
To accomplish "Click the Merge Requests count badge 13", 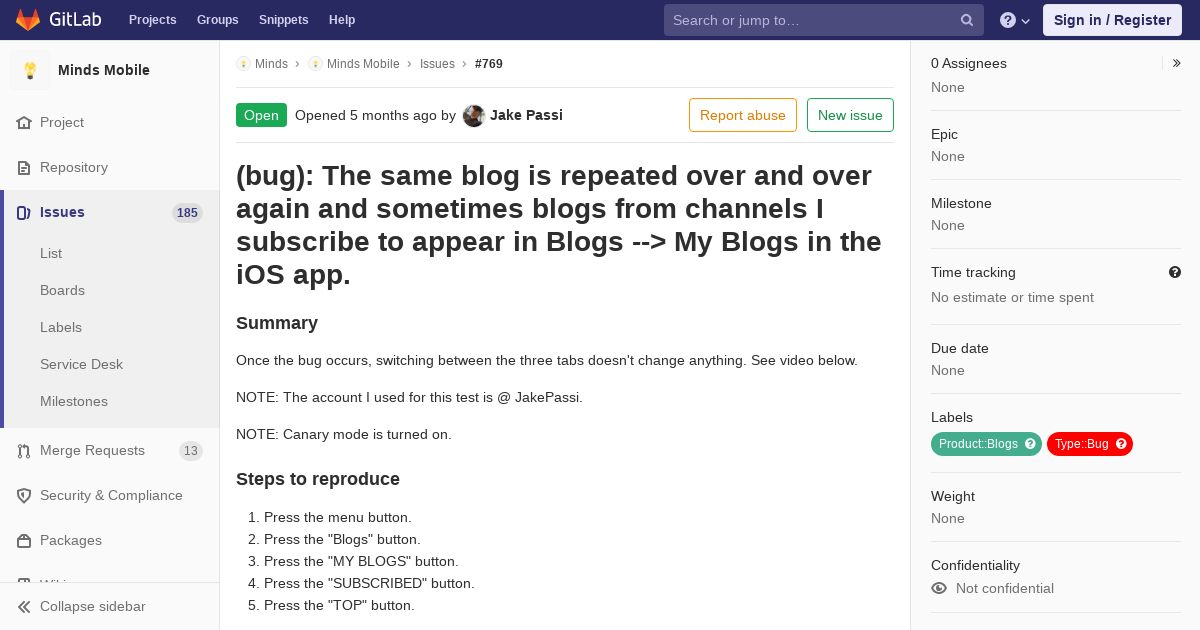I will tap(191, 451).
